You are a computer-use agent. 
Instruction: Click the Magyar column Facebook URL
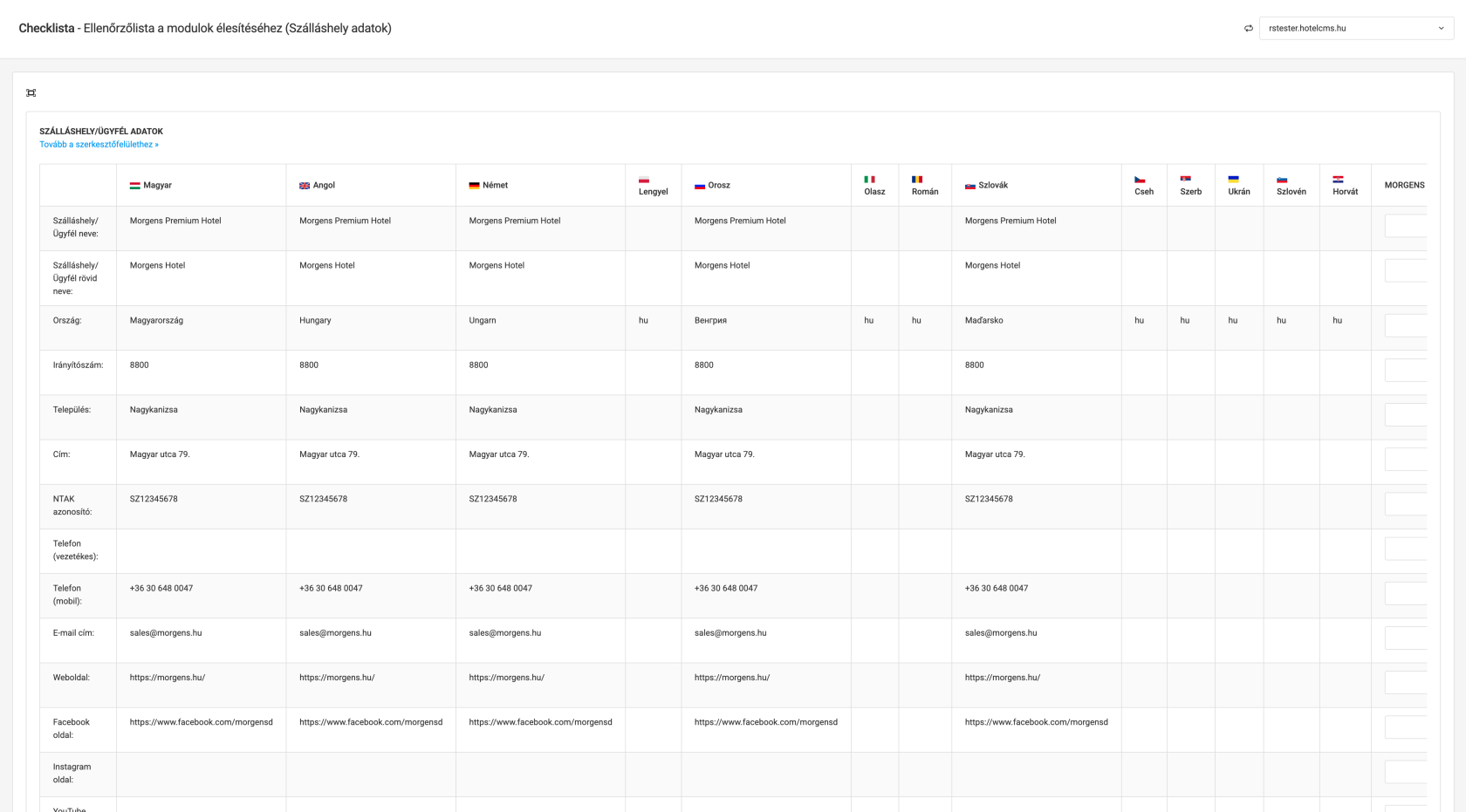tap(202, 722)
